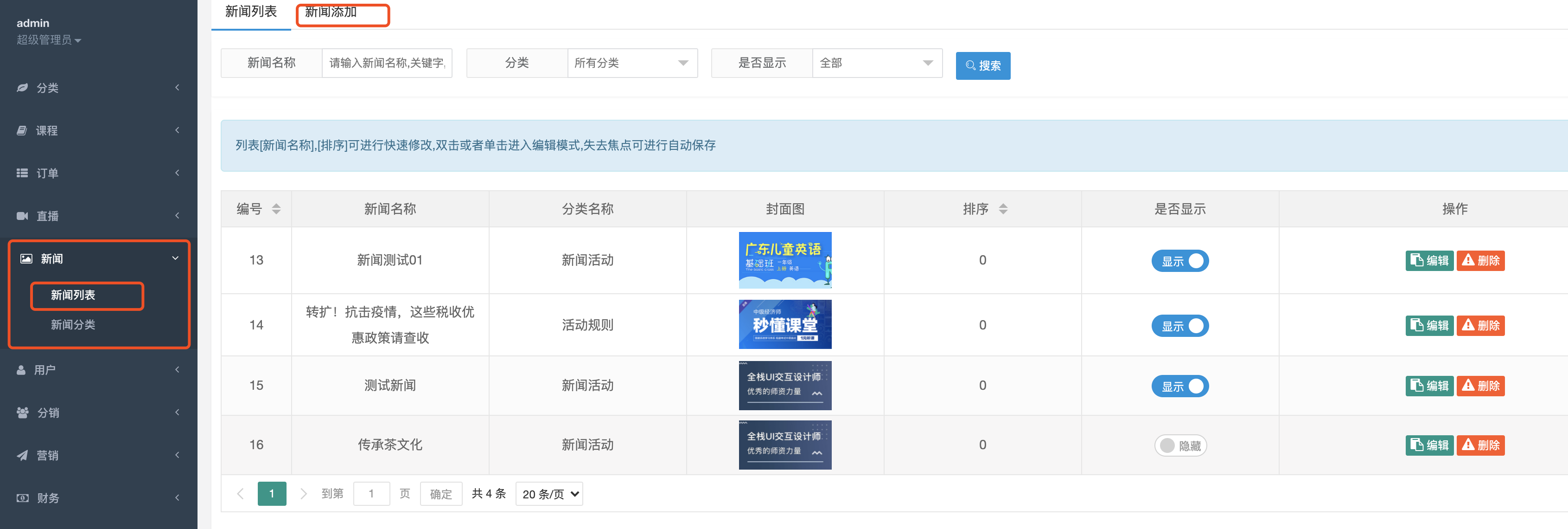The width and height of the screenshot is (1568, 529).
Task: Turn off 显示 switch for 新闻测试01
Action: [1179, 261]
